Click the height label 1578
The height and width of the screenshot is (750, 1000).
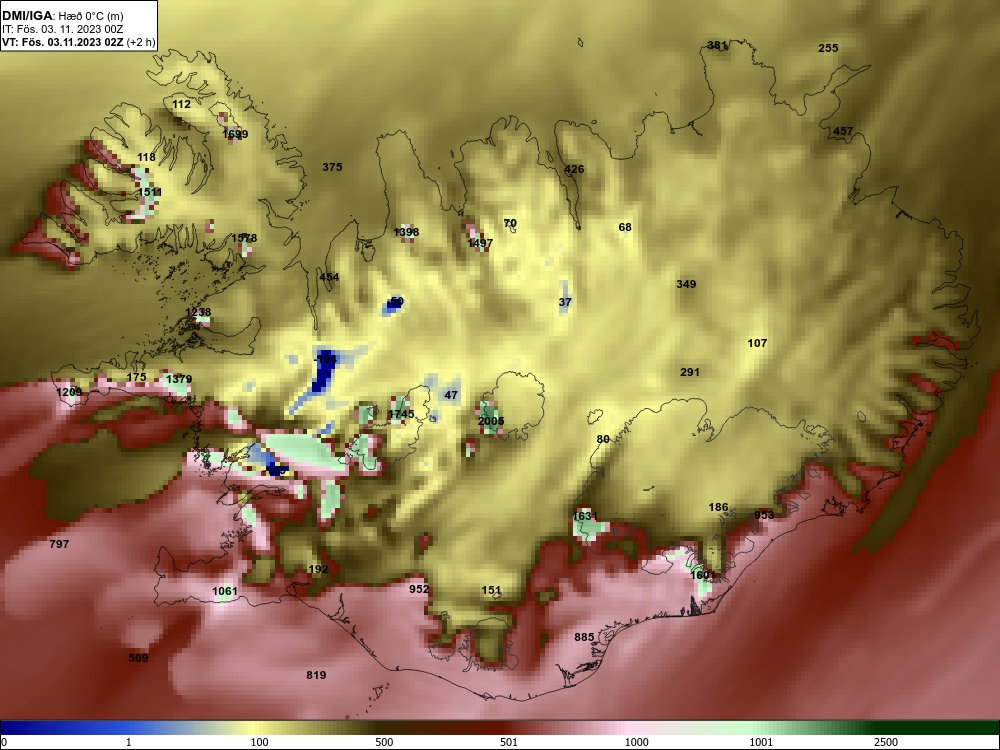point(244,238)
